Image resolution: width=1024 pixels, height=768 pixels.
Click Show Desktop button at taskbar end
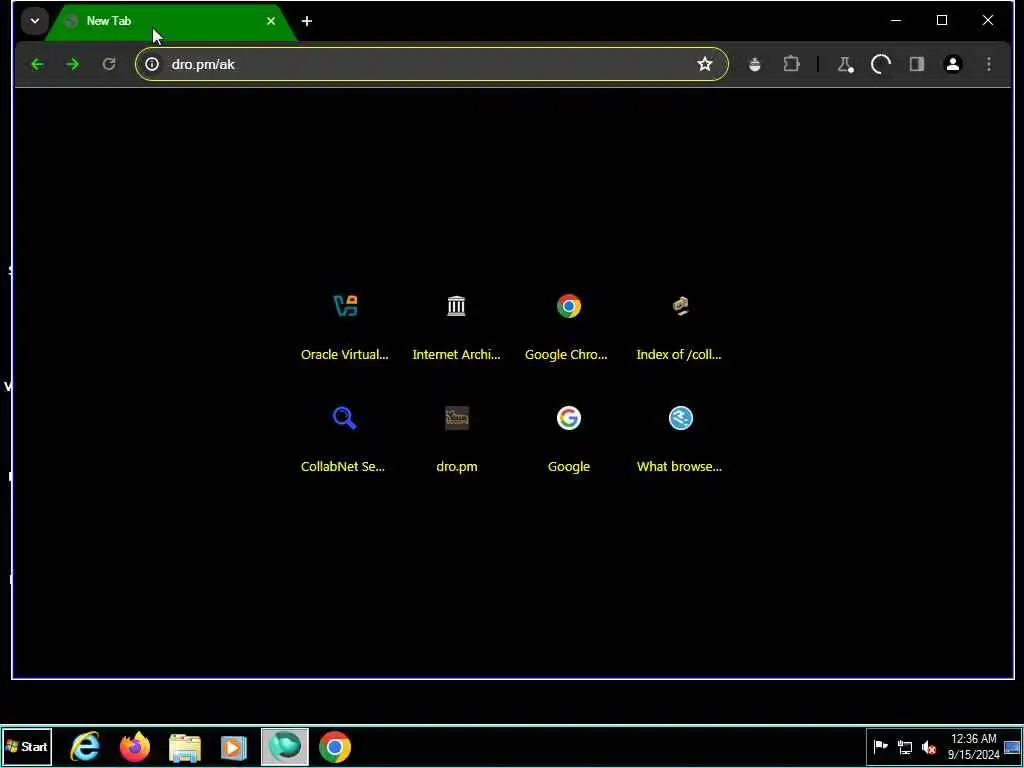click(1014, 747)
